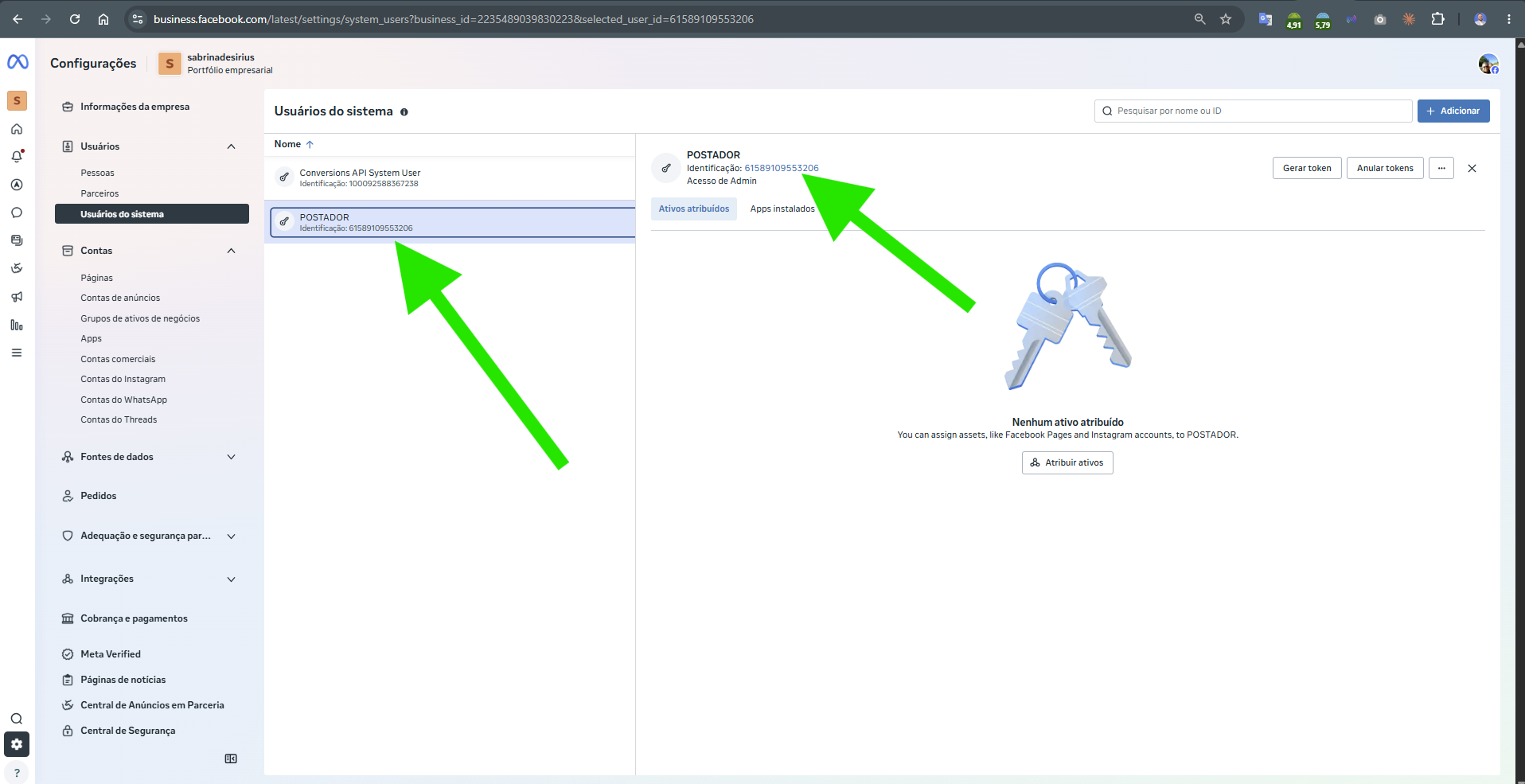The width and height of the screenshot is (1525, 784).
Task: Open Meta Verified in sidebar
Action: [110, 654]
